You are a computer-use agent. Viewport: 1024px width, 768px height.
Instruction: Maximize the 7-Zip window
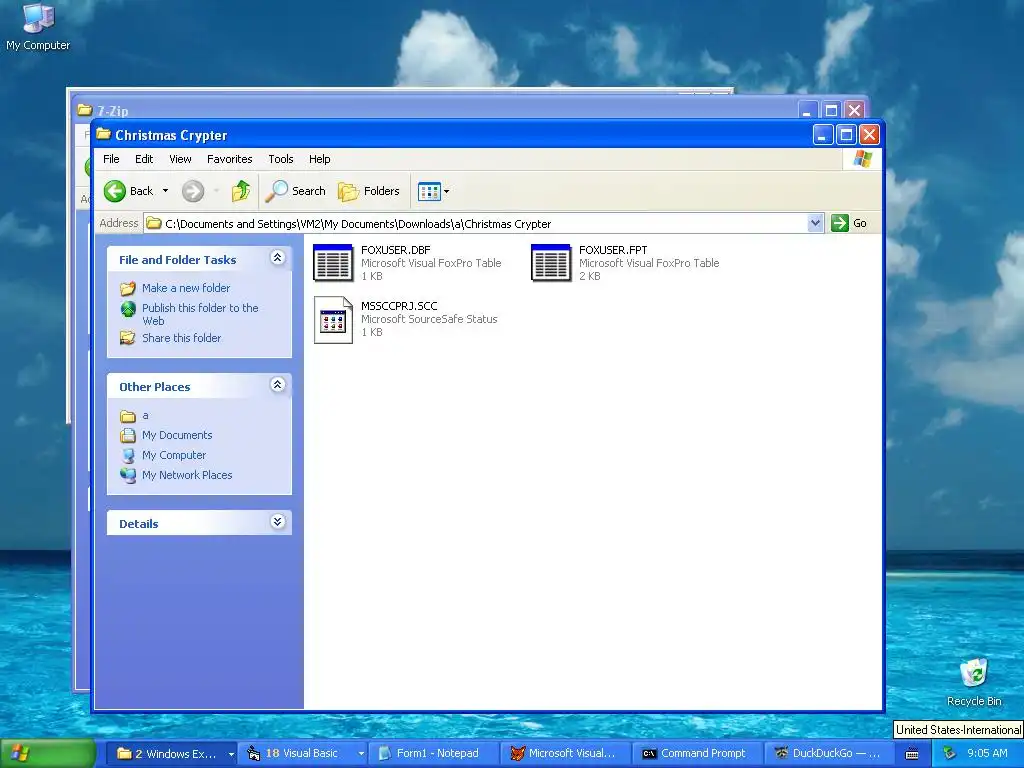coord(831,110)
